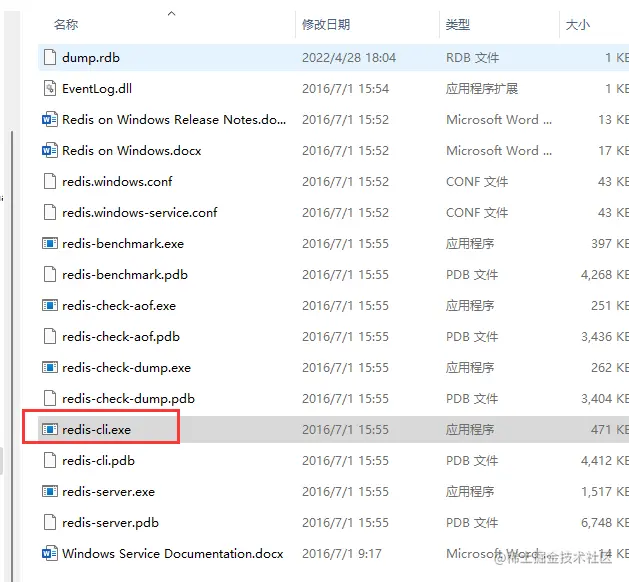Select the file name redis-check-dump.exe
This screenshot has height=582, width=629.
coord(126,368)
